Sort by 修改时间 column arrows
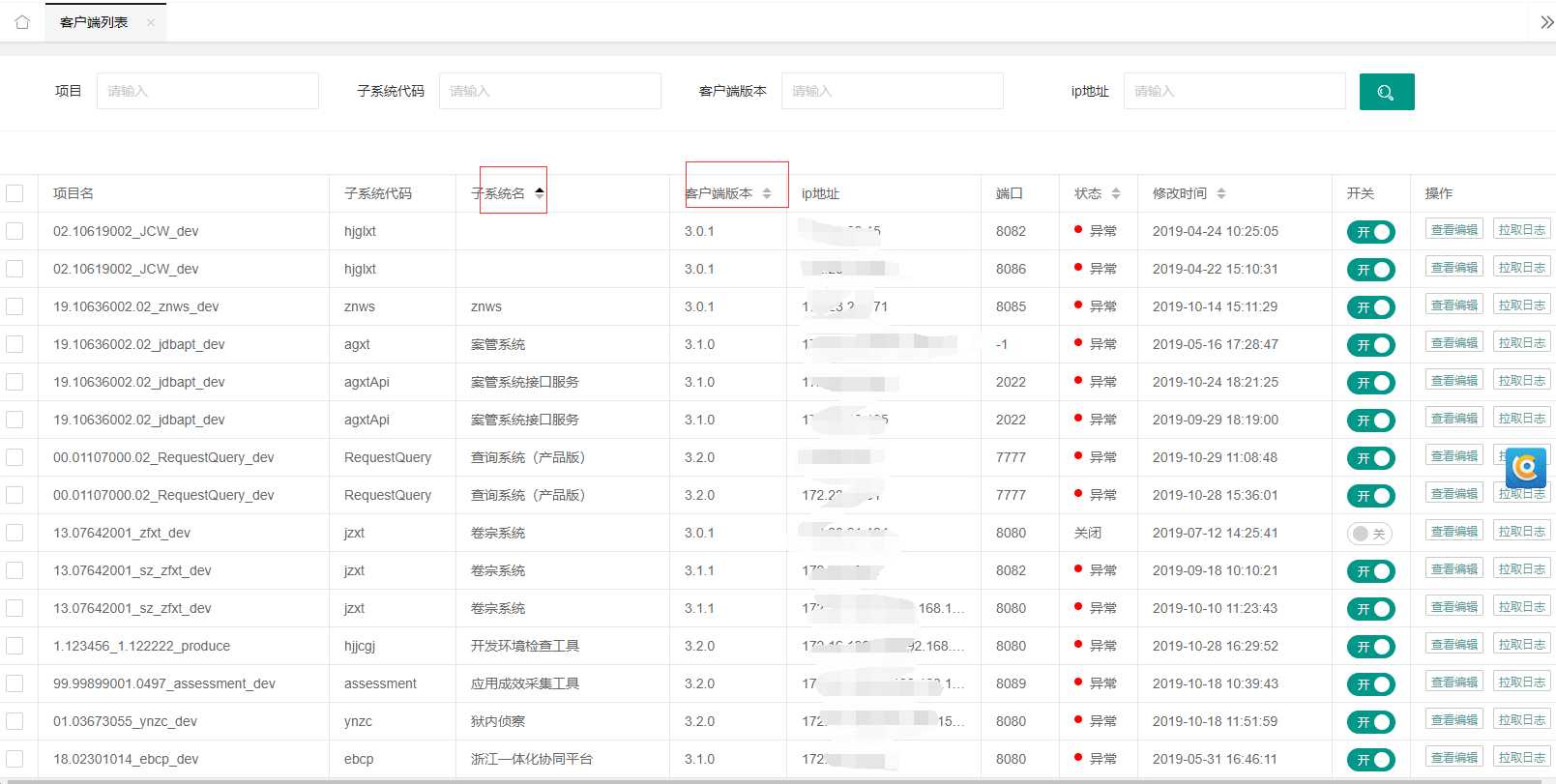This screenshot has height=784, width=1556. pyautogui.click(x=1221, y=193)
